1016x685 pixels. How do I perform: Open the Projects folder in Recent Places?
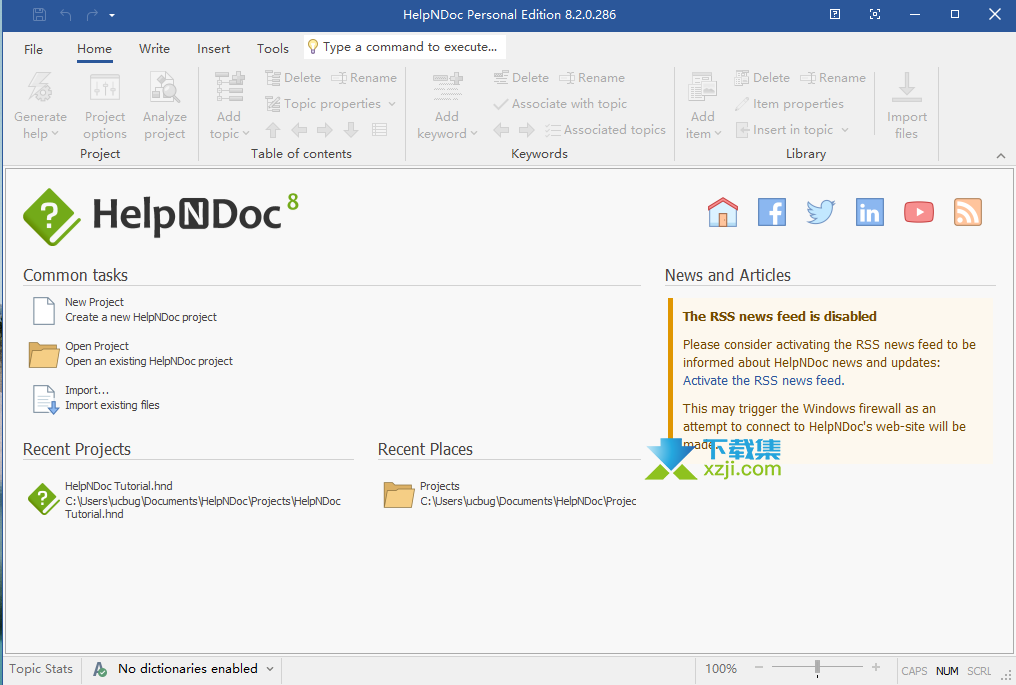coord(509,494)
